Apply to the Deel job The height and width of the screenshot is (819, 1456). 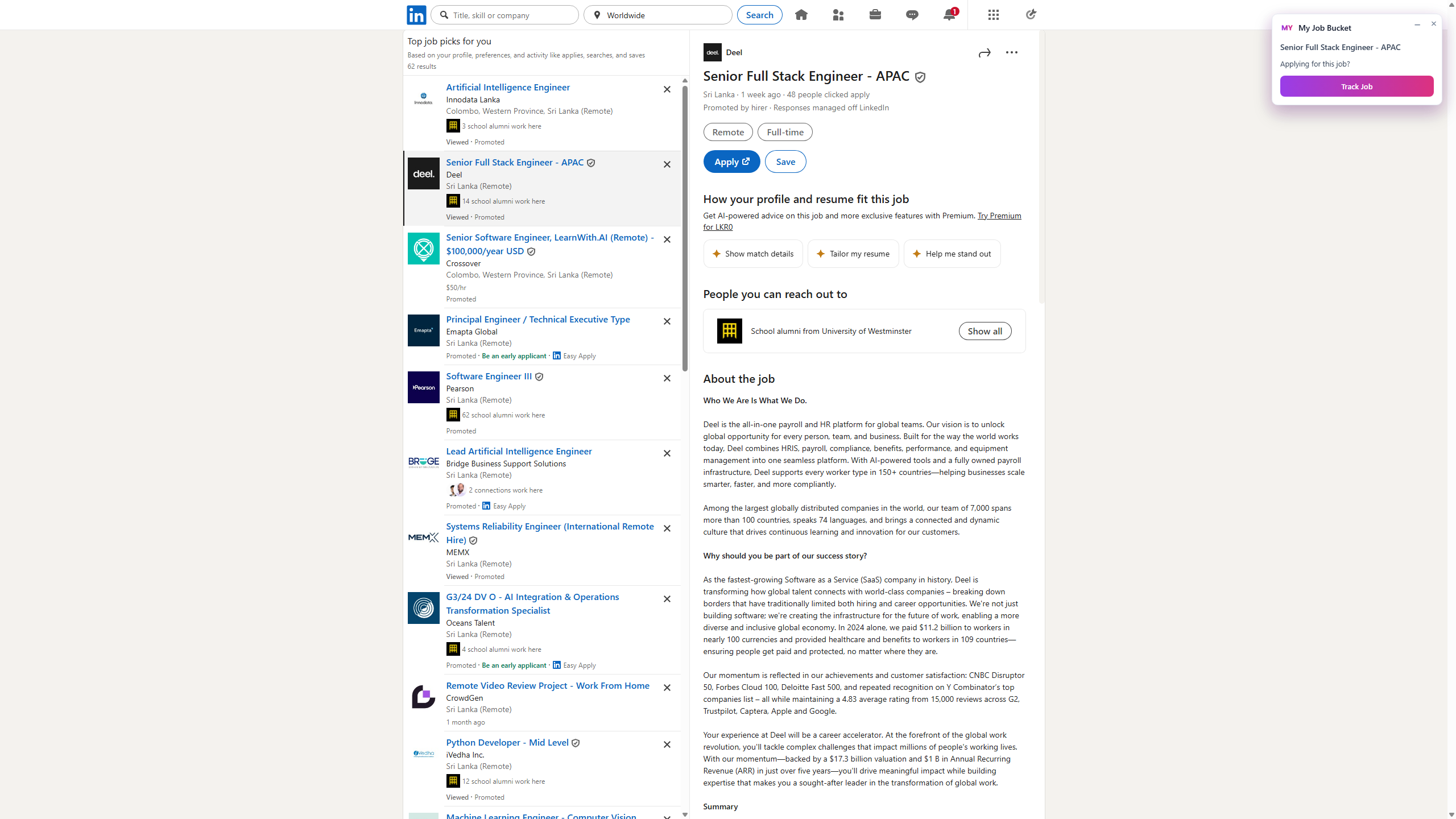[732, 162]
